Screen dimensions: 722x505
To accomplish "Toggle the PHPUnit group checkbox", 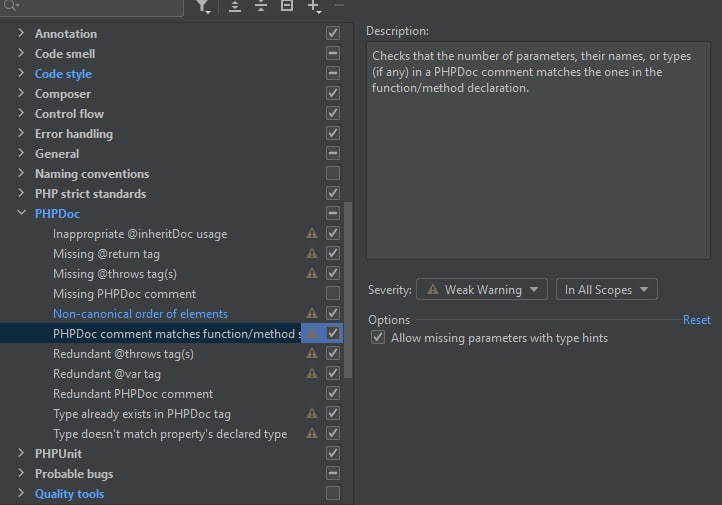I will coord(333,453).
